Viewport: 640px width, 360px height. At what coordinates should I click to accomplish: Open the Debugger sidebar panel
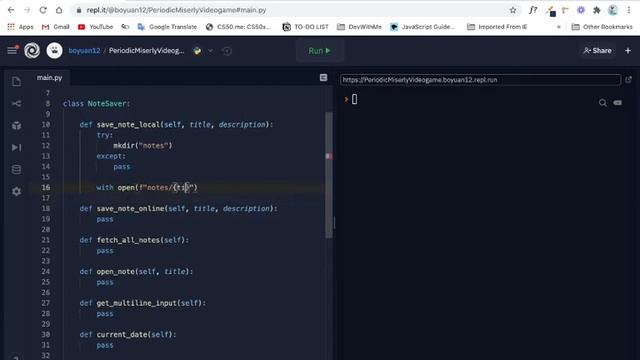coord(16,147)
